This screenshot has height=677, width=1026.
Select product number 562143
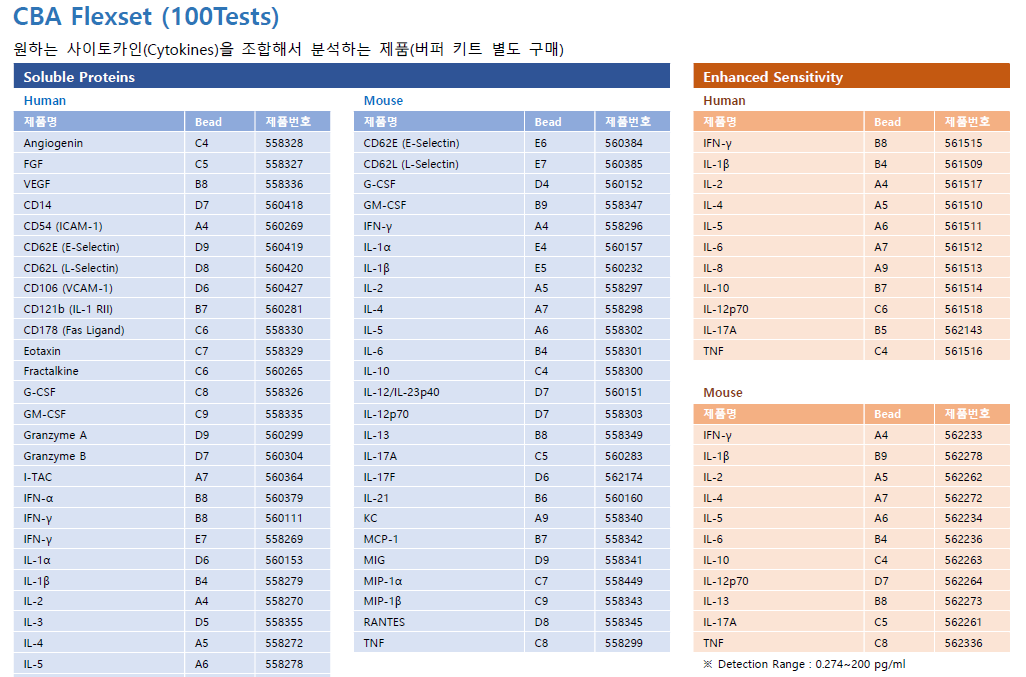click(x=963, y=330)
